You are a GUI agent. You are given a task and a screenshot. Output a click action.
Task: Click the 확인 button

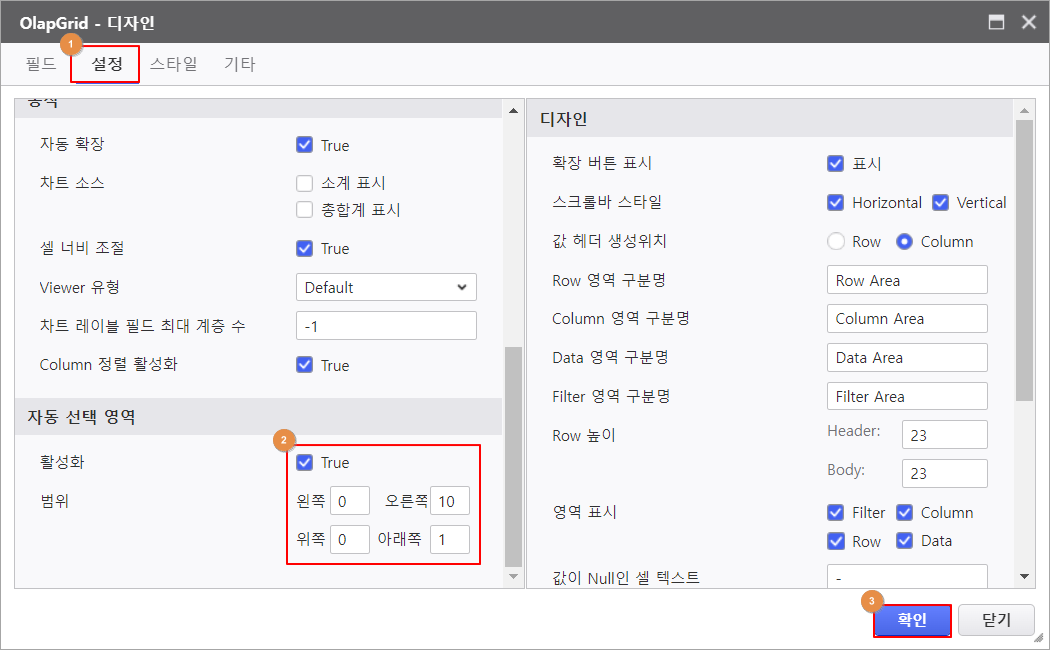(912, 621)
